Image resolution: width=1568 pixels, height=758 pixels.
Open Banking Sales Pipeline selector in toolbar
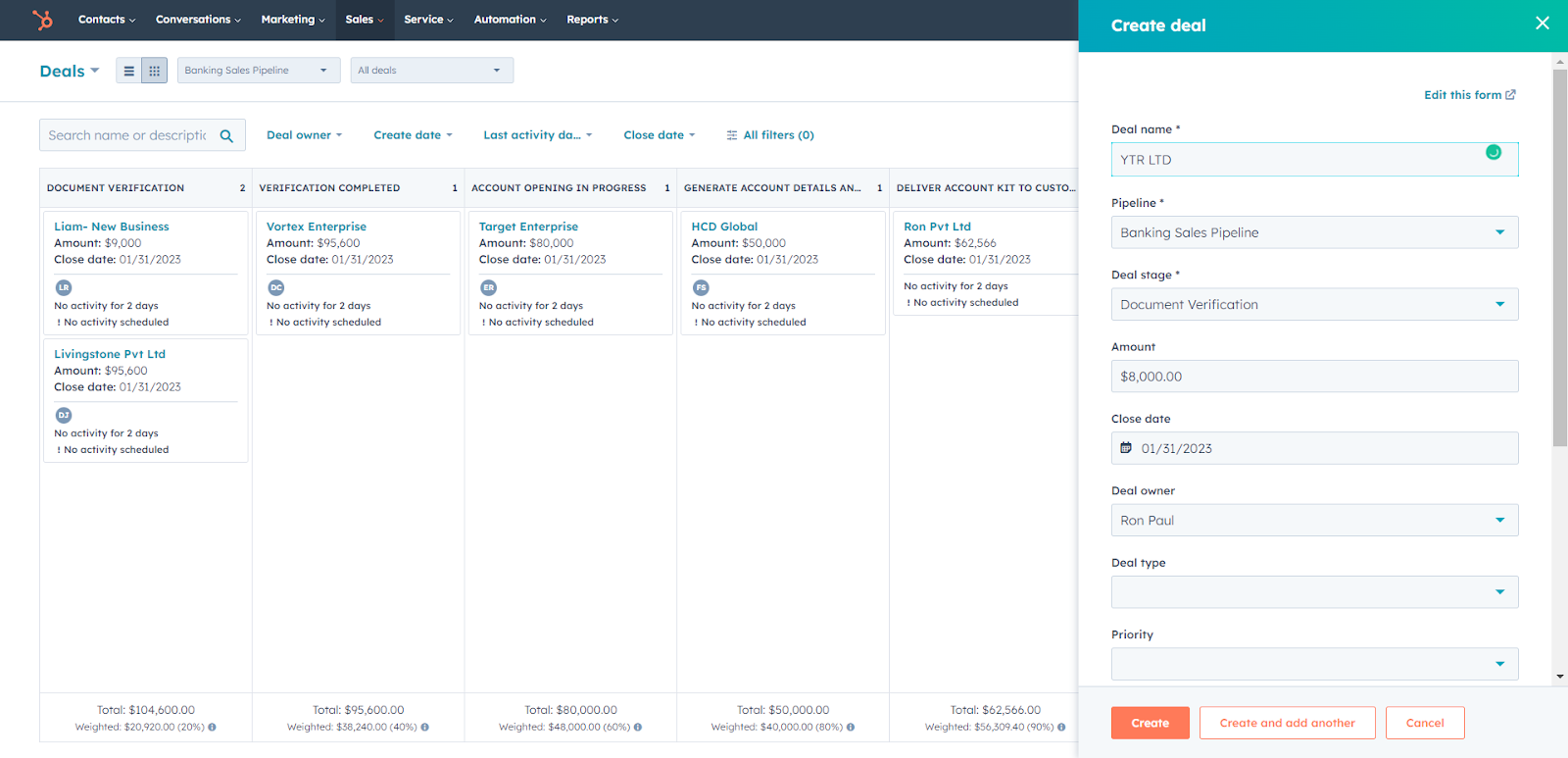(259, 71)
